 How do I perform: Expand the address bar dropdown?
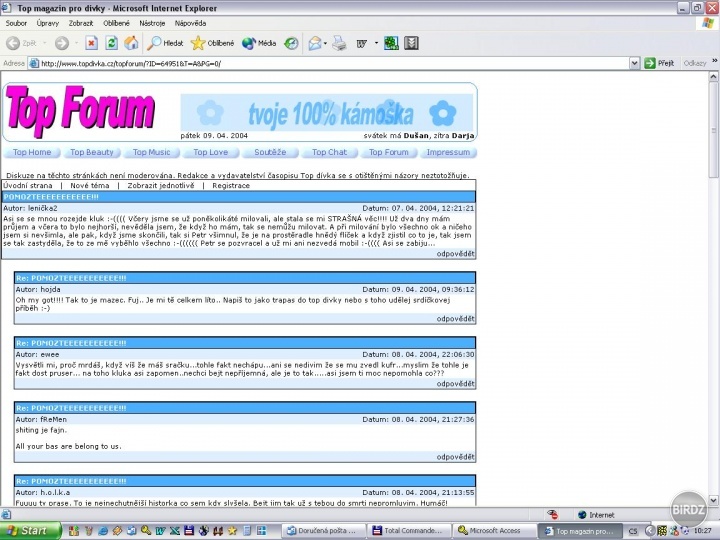tap(634, 63)
